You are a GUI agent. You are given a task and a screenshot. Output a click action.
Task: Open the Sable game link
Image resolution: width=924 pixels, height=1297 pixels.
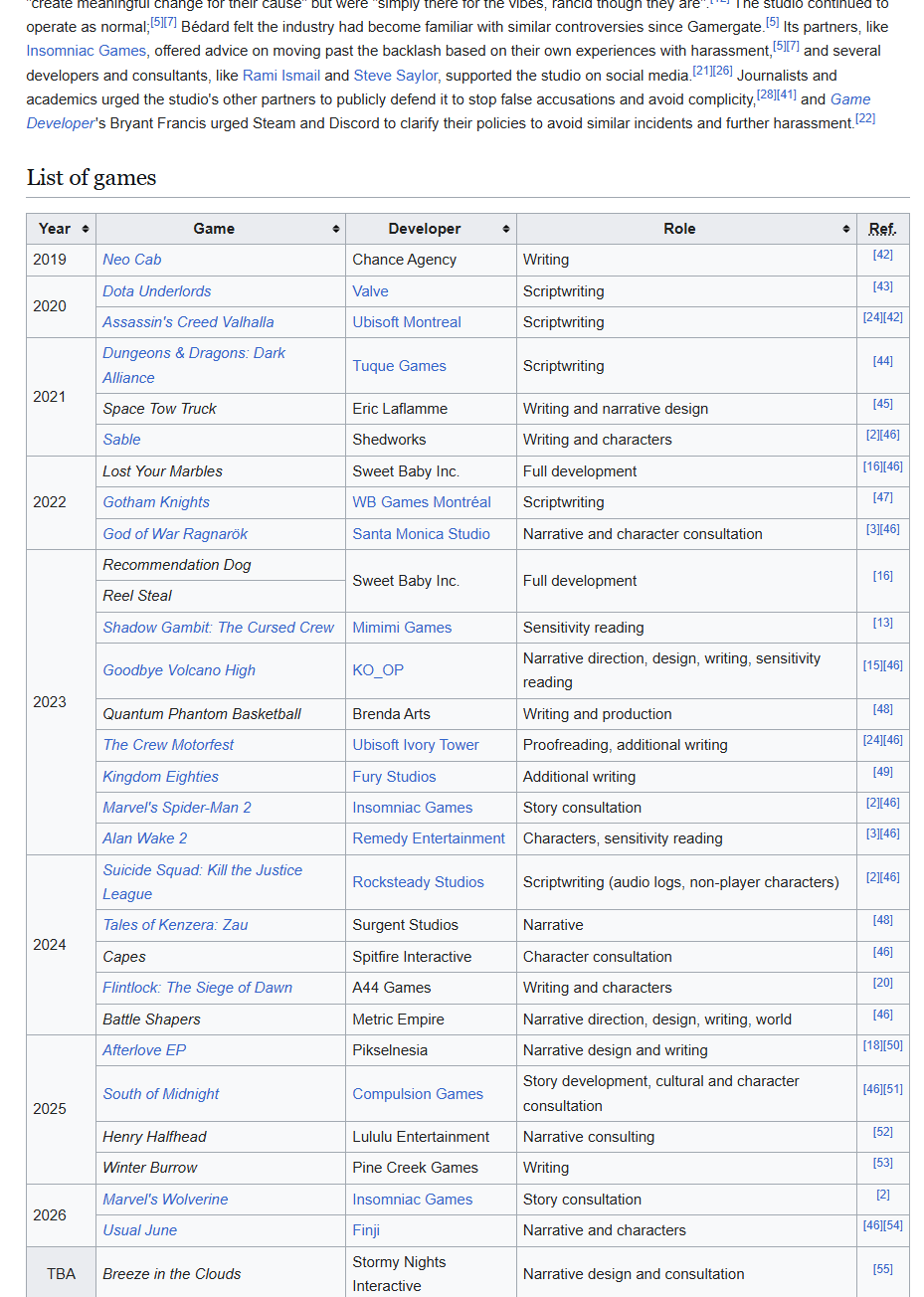(x=121, y=440)
